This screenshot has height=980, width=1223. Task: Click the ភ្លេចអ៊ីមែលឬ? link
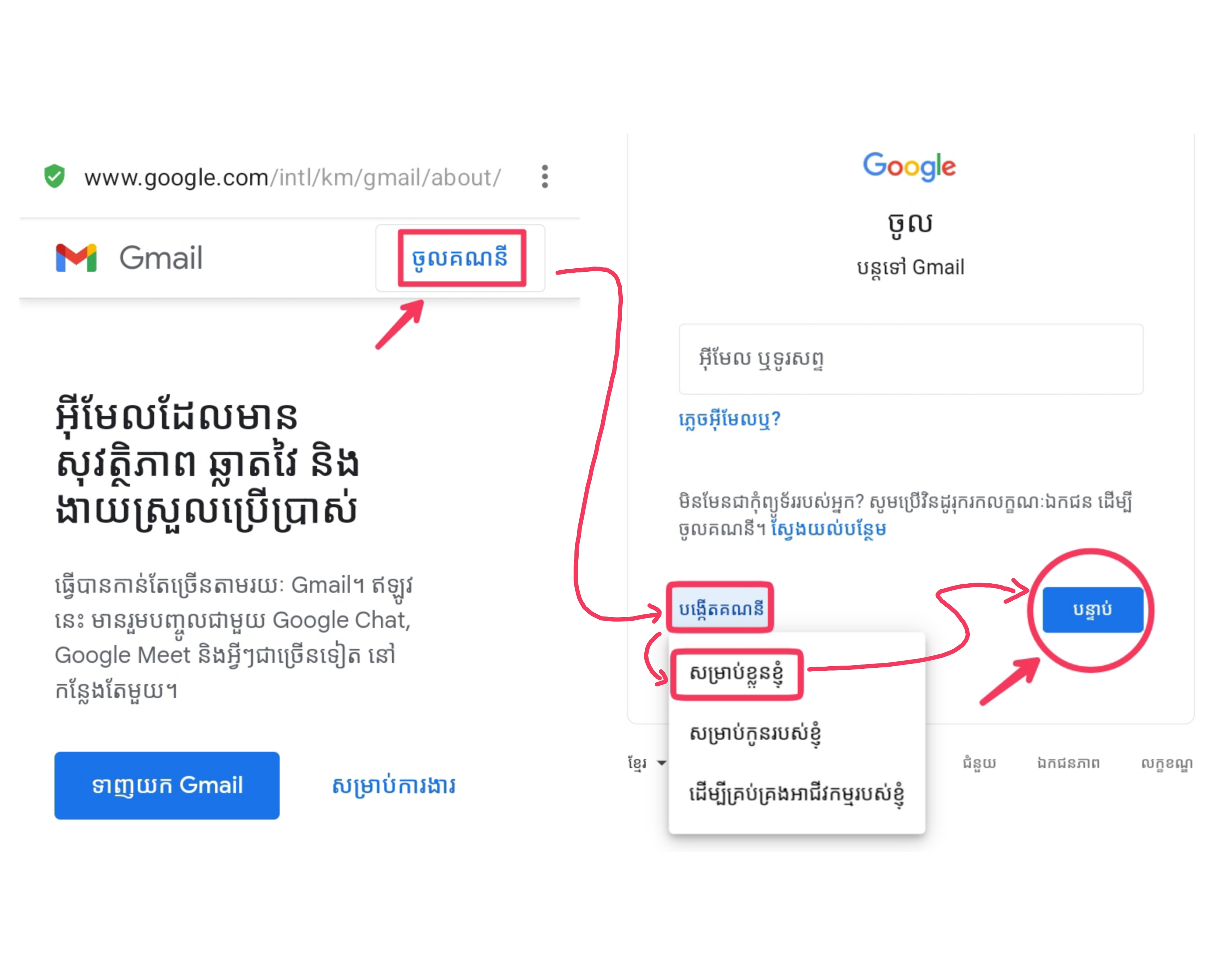click(729, 420)
